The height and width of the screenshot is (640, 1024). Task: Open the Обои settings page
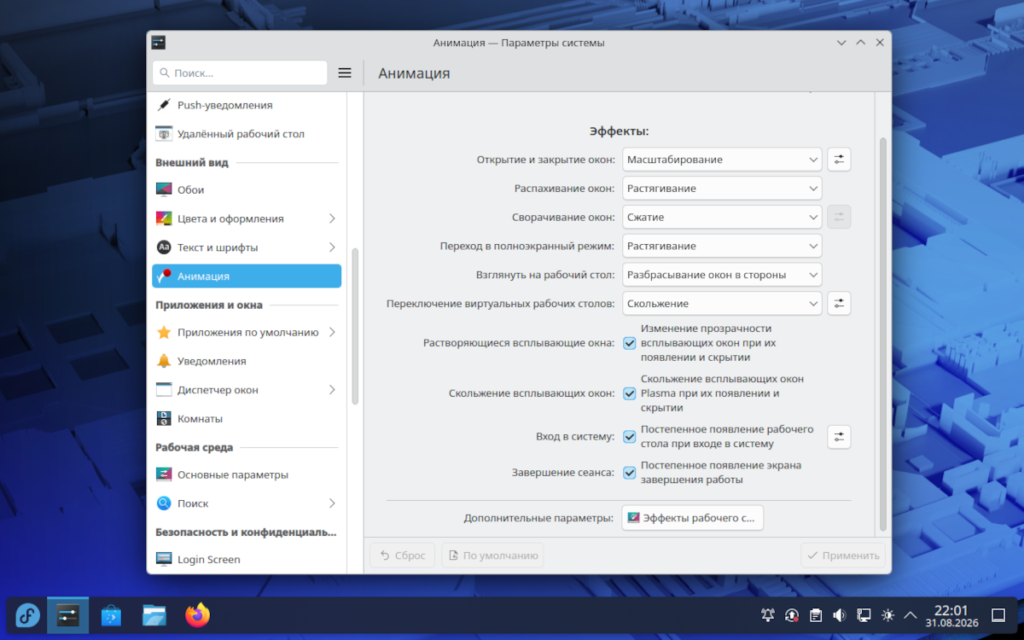[x=246, y=189]
